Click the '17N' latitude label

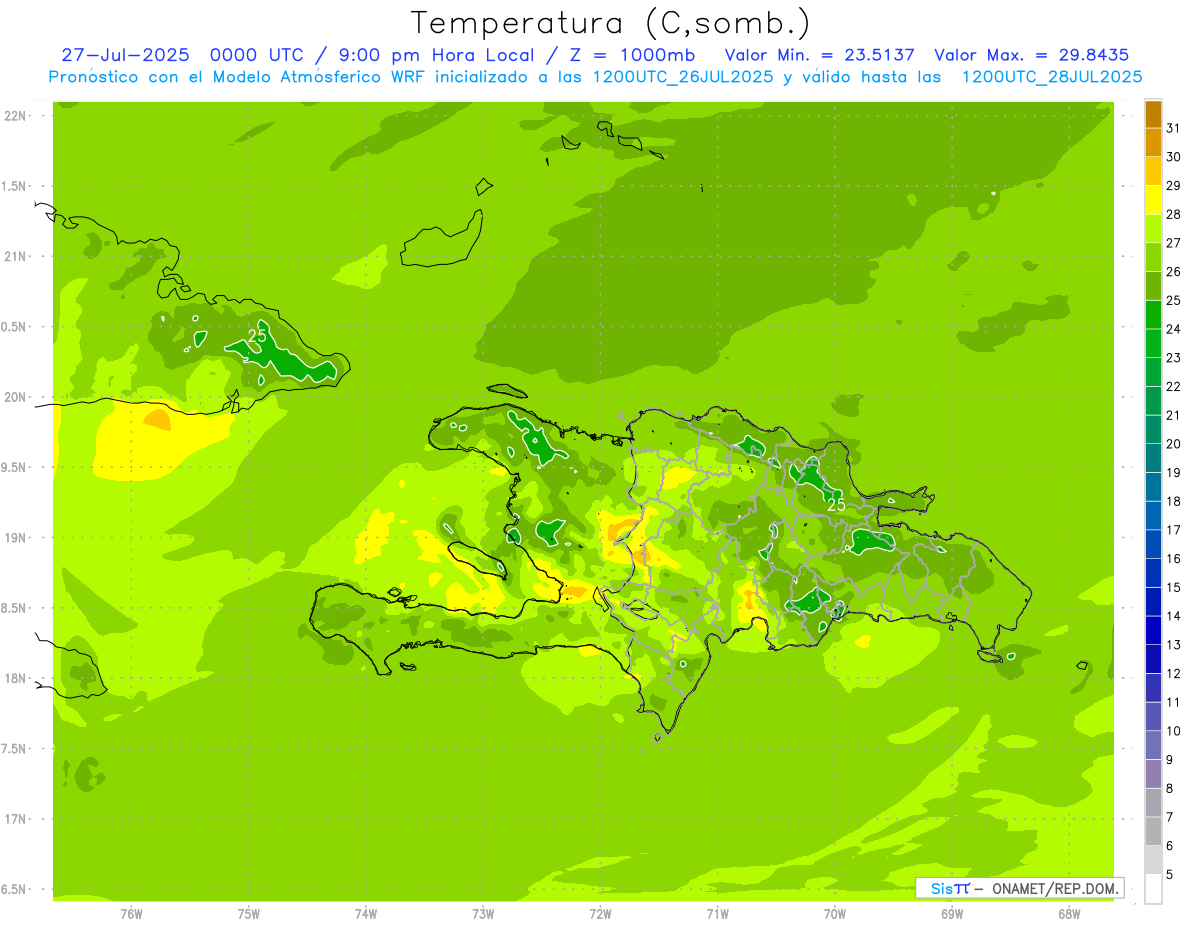[15, 820]
